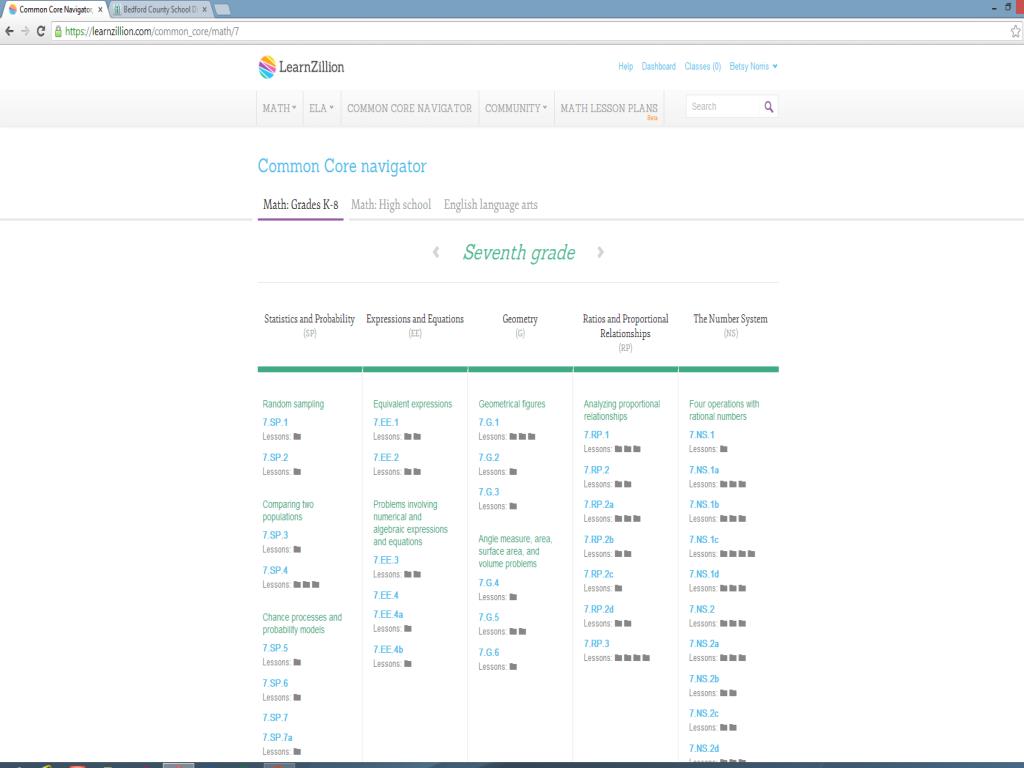Click the secure padlock icon in address bar

[x=58, y=31]
